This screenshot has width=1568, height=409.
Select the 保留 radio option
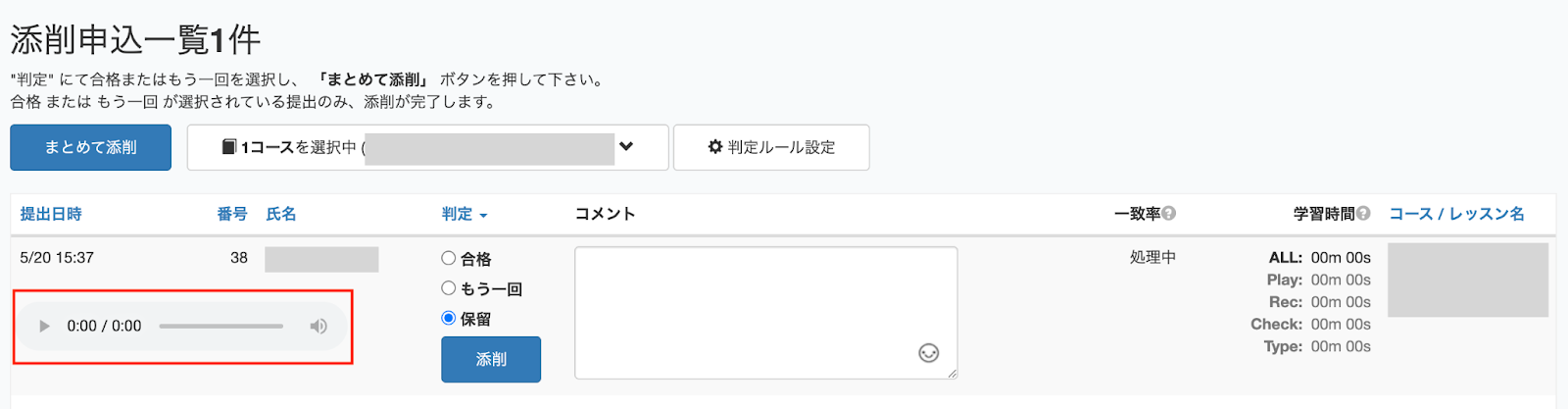449,318
